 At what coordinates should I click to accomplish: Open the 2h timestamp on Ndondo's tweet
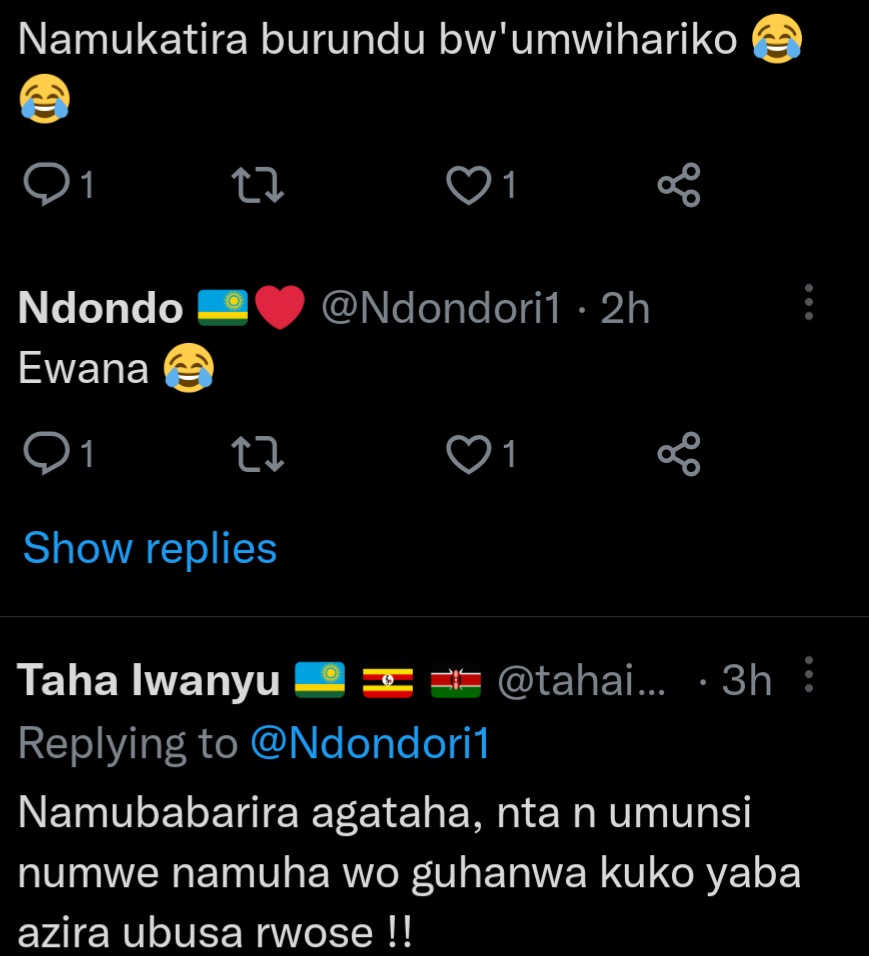click(625, 310)
